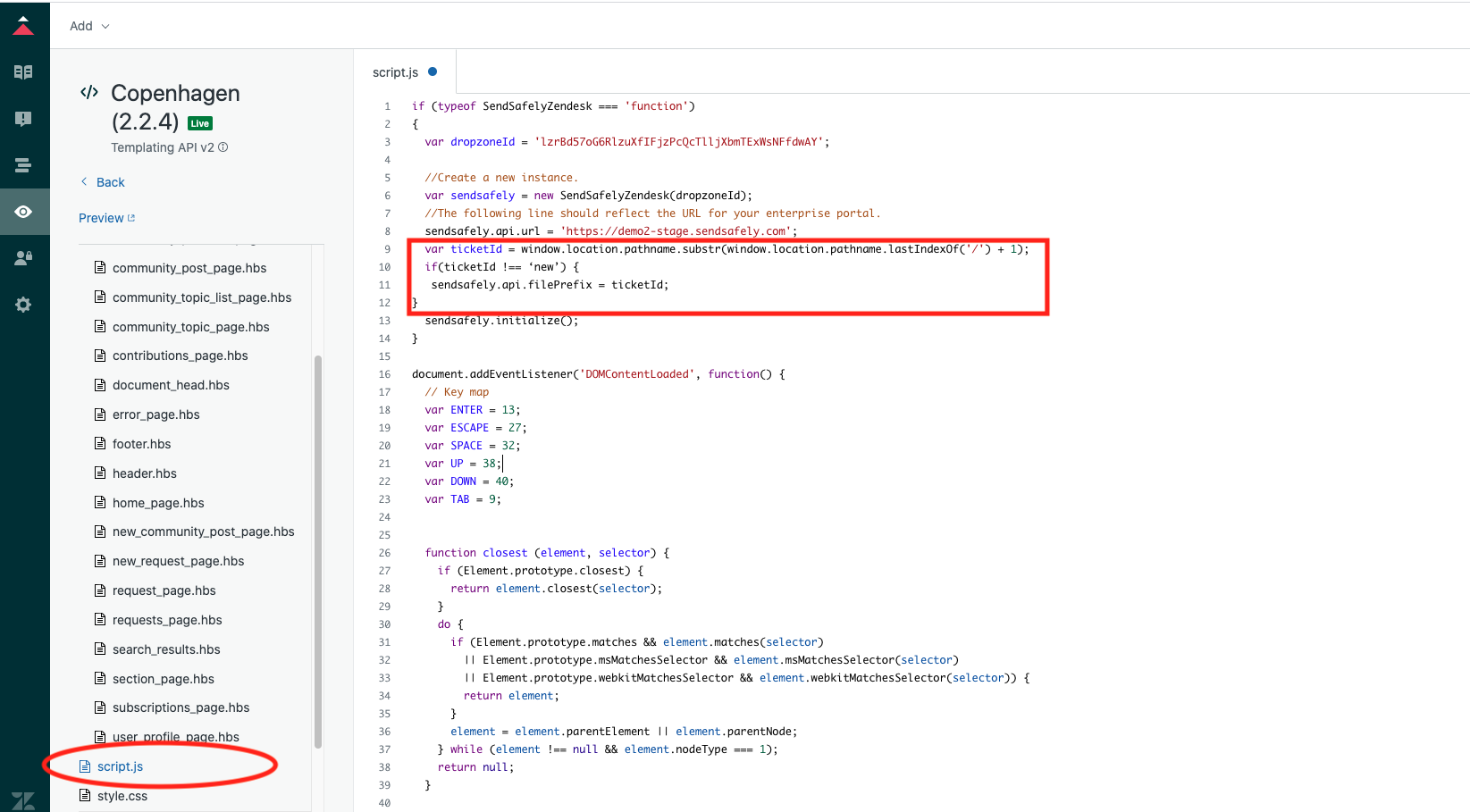The width and height of the screenshot is (1470, 812).
Task: Click the file icon beside style.css
Action: (85, 795)
